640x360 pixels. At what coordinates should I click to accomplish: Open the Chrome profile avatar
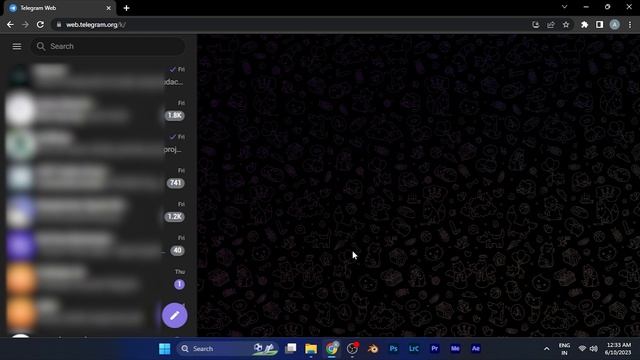click(615, 25)
